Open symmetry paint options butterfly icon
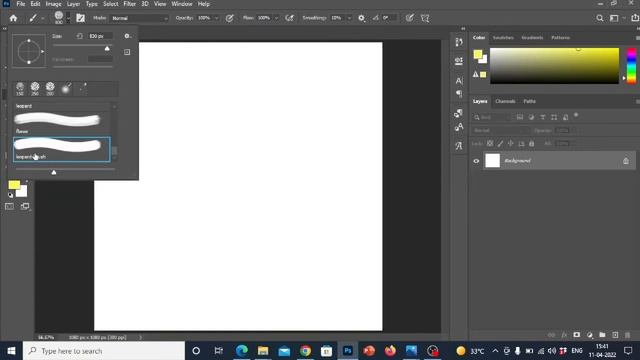Image resolution: width=640 pixels, height=360 pixels. (425, 18)
